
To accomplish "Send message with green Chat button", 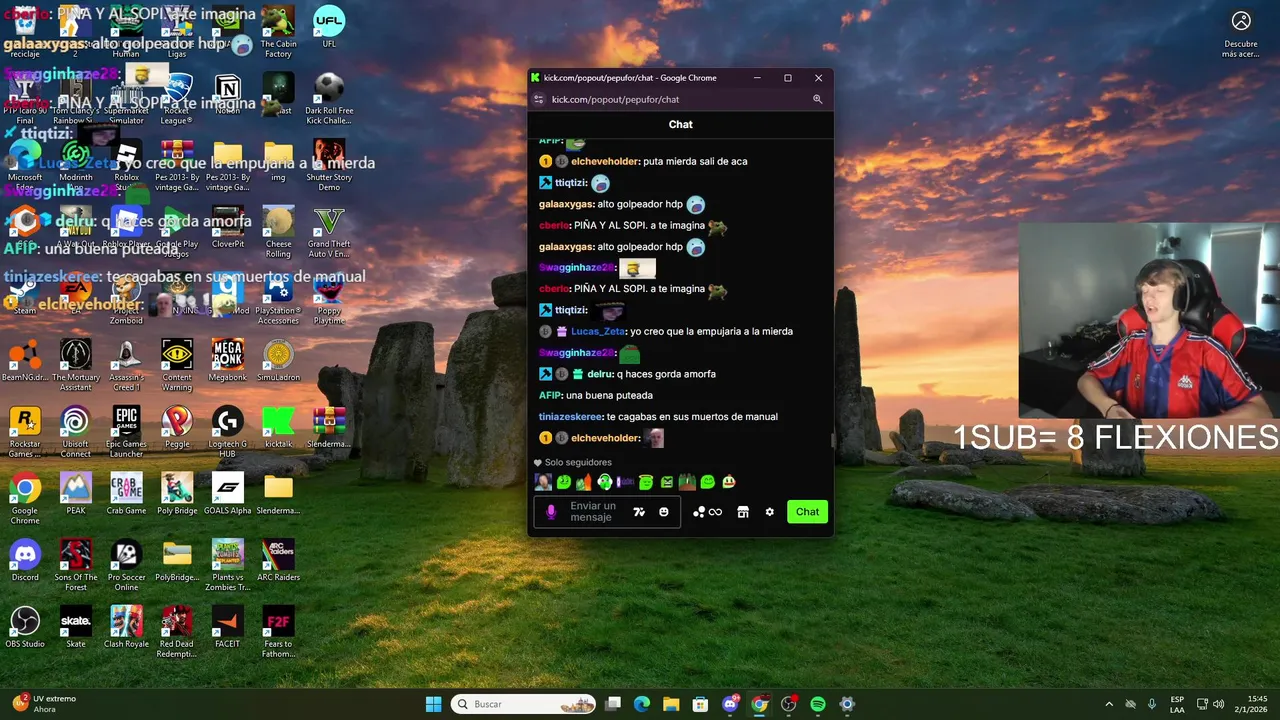I will point(807,512).
